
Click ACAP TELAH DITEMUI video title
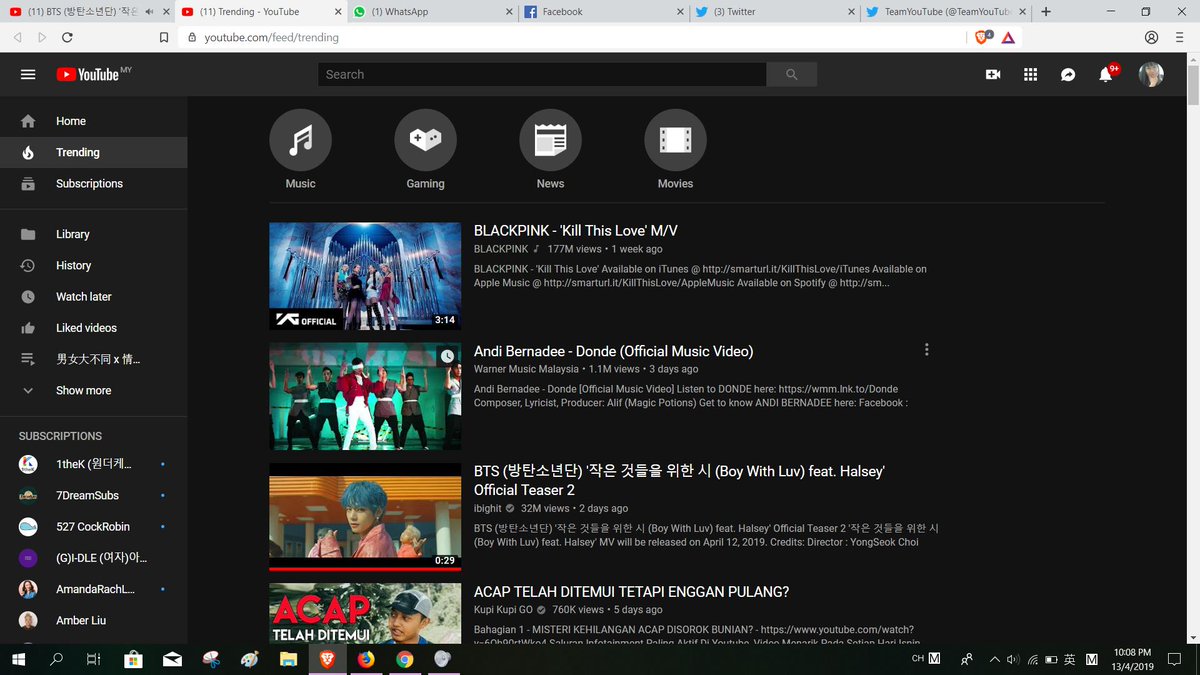[x=631, y=592]
